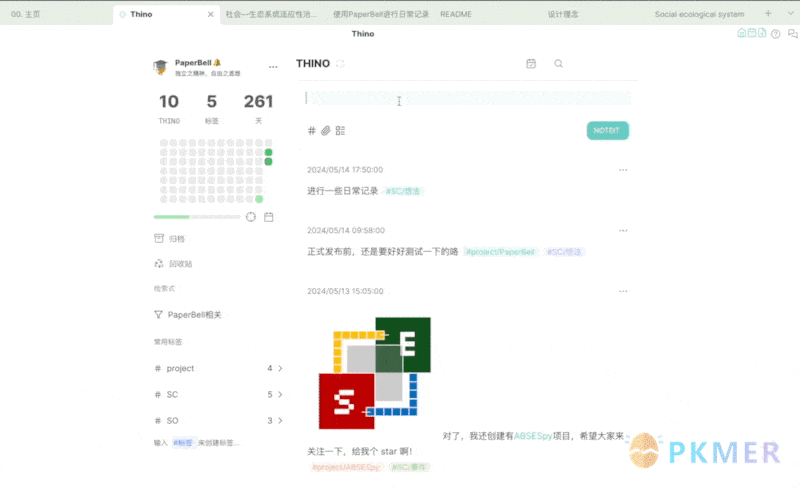800x492 pixels.
Task: Click the 261 天 count stat
Action: [x=258, y=109]
